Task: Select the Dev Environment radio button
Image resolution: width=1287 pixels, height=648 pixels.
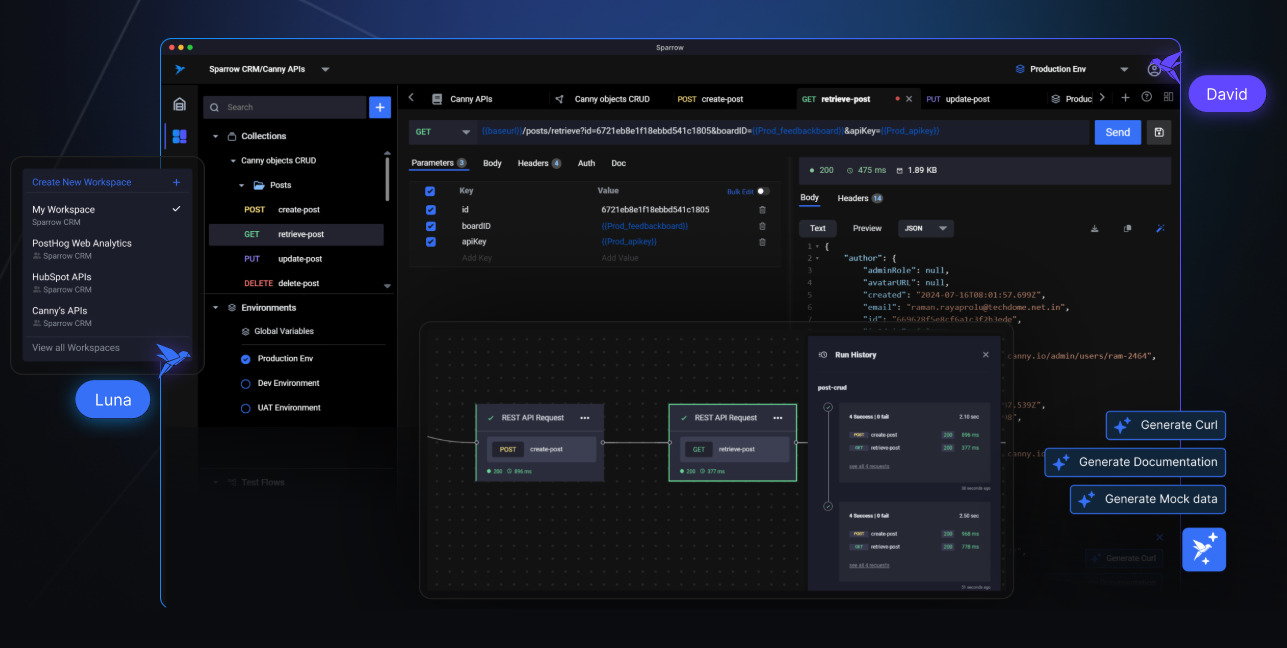Action: tap(246, 383)
